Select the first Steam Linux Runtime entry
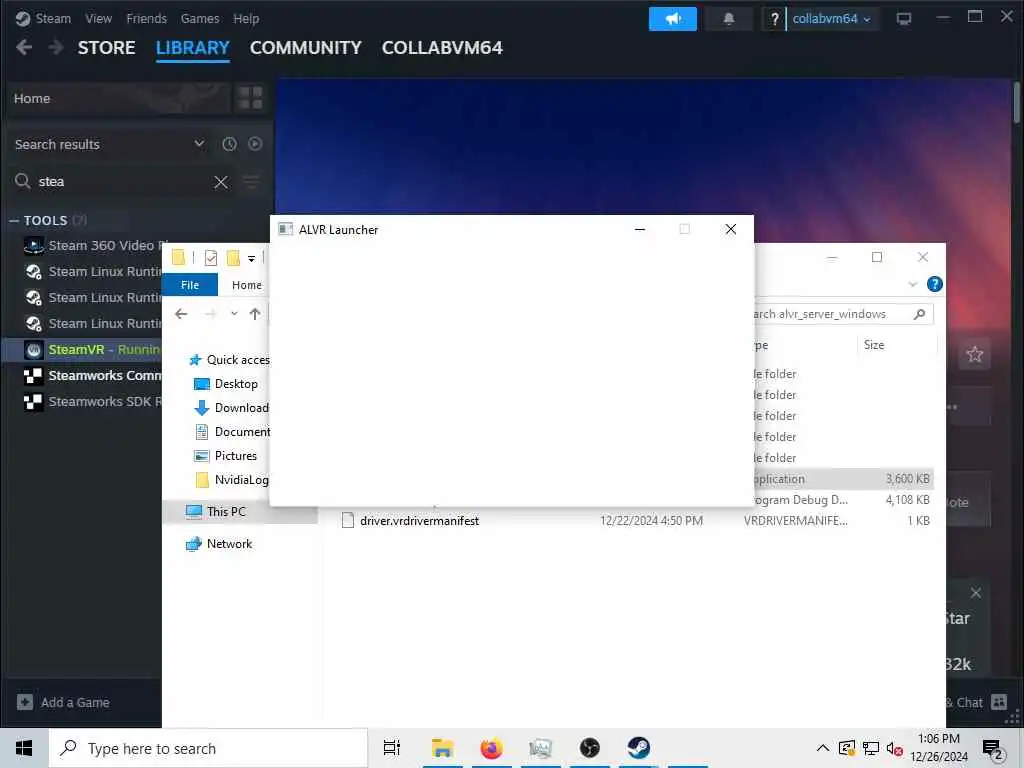 (x=91, y=272)
